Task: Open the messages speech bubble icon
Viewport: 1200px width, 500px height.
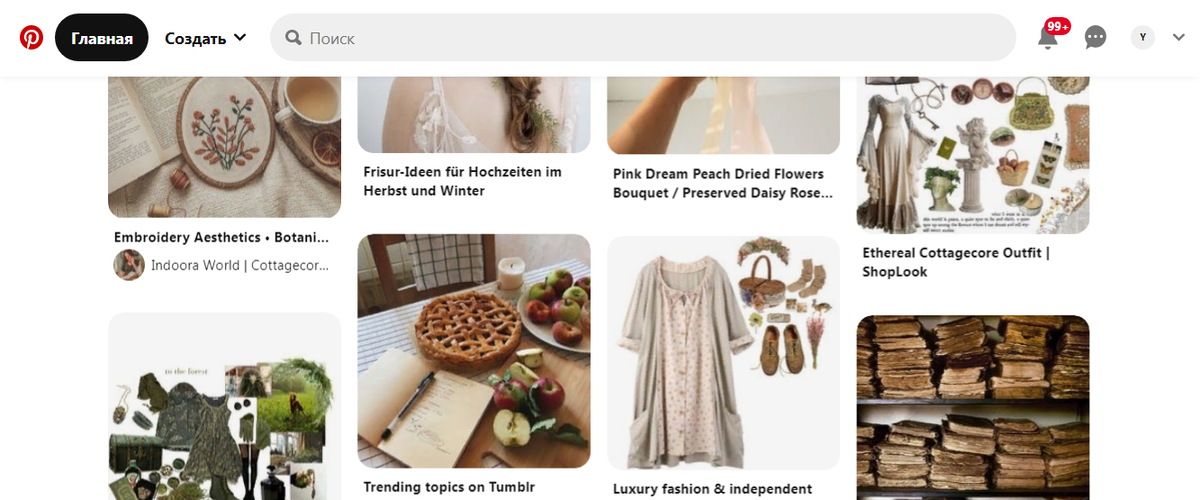Action: (1096, 38)
